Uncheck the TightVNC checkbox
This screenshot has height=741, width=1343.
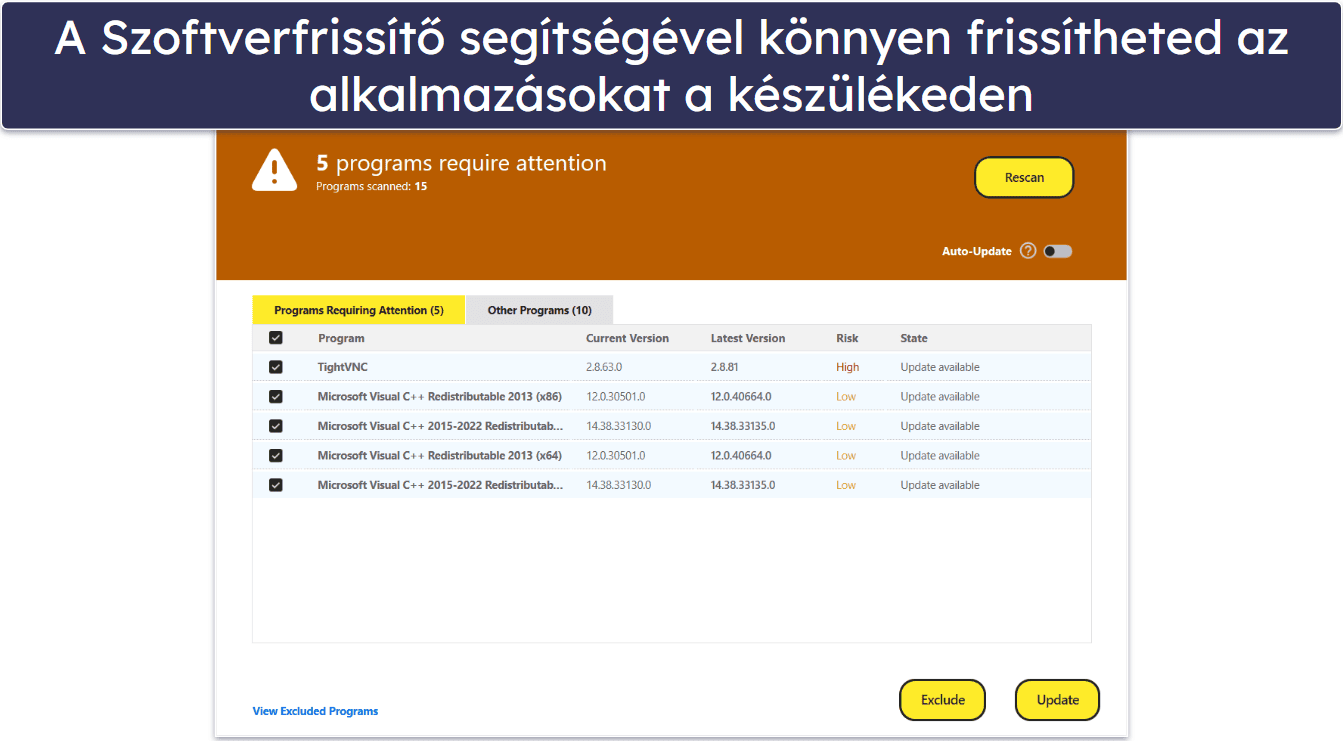point(276,367)
